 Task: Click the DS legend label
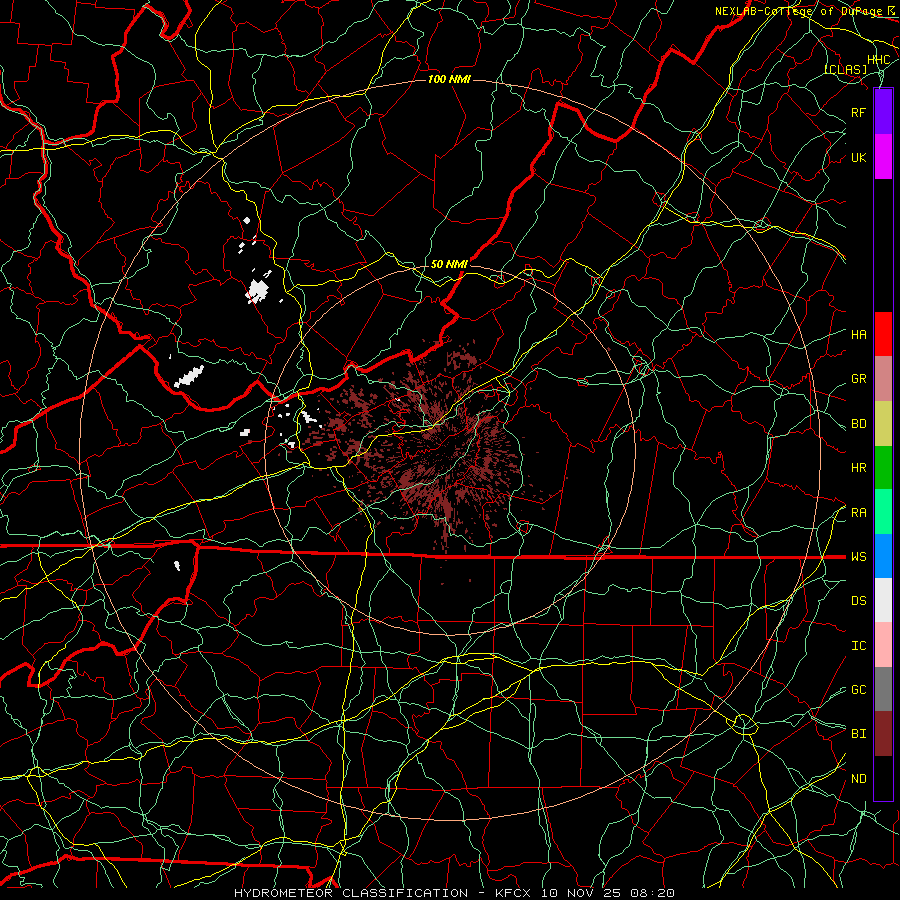(859, 601)
